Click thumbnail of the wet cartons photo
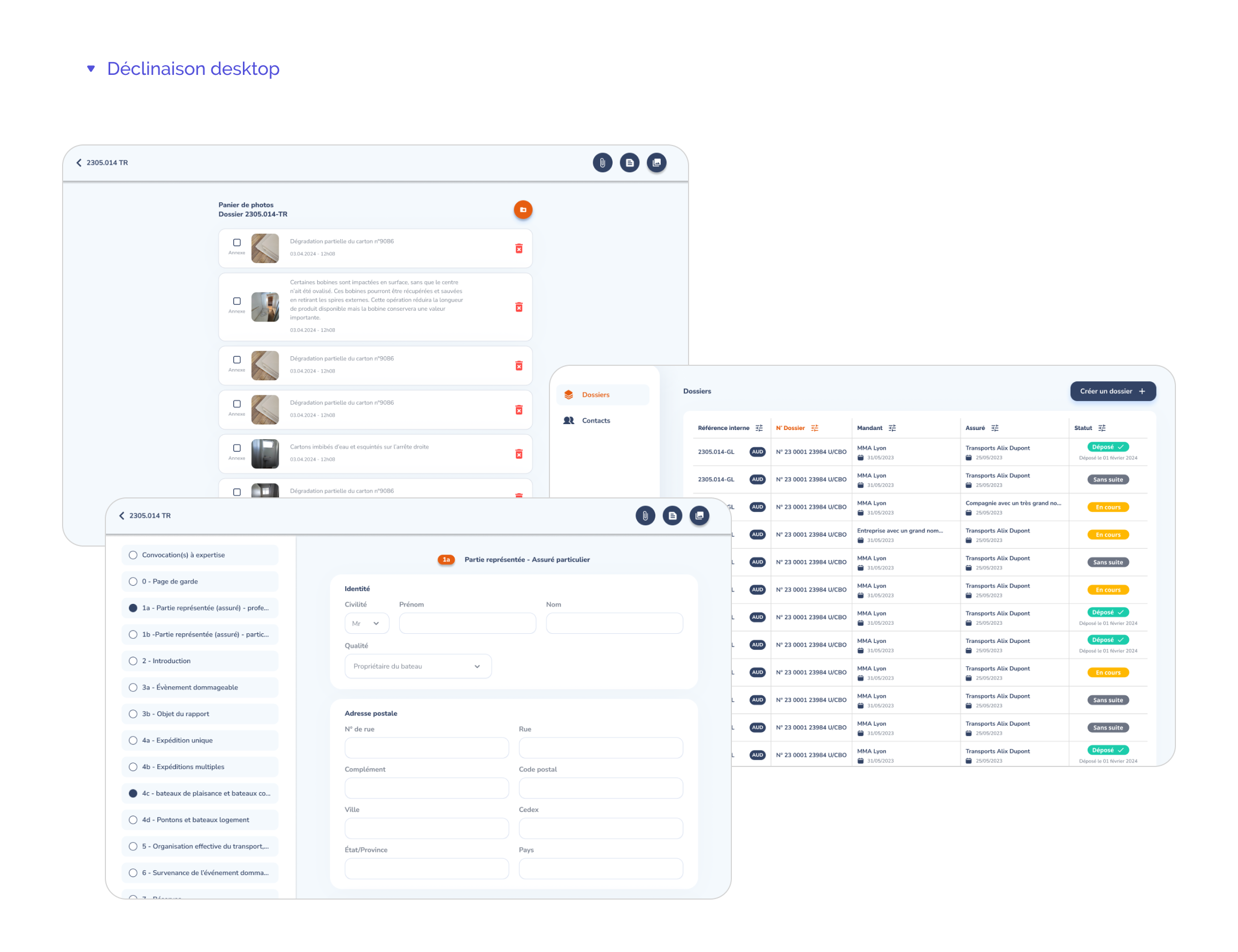1238x952 pixels. tap(265, 454)
